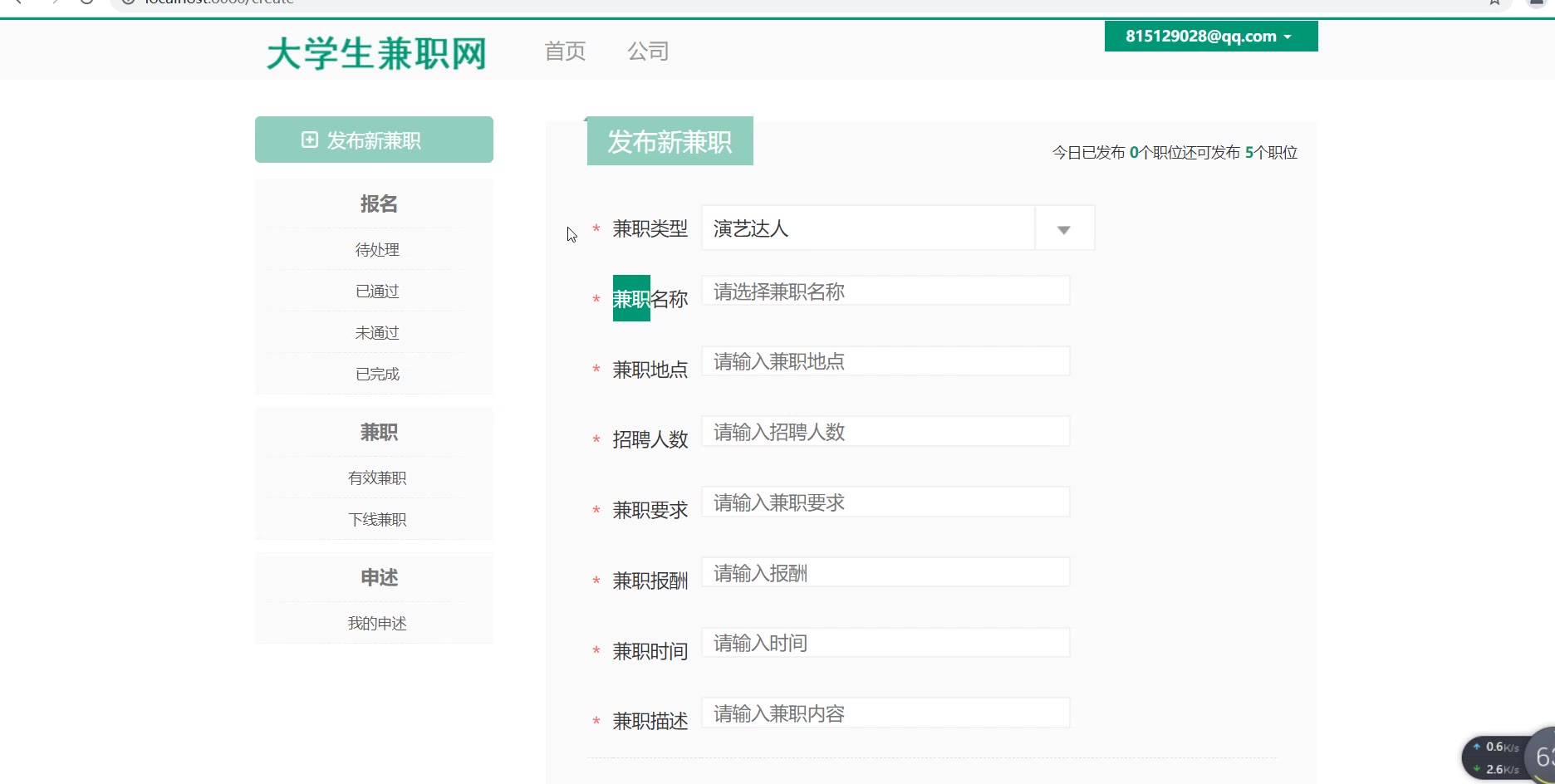
Task: Open the 公司 navigation link
Action: pos(648,51)
